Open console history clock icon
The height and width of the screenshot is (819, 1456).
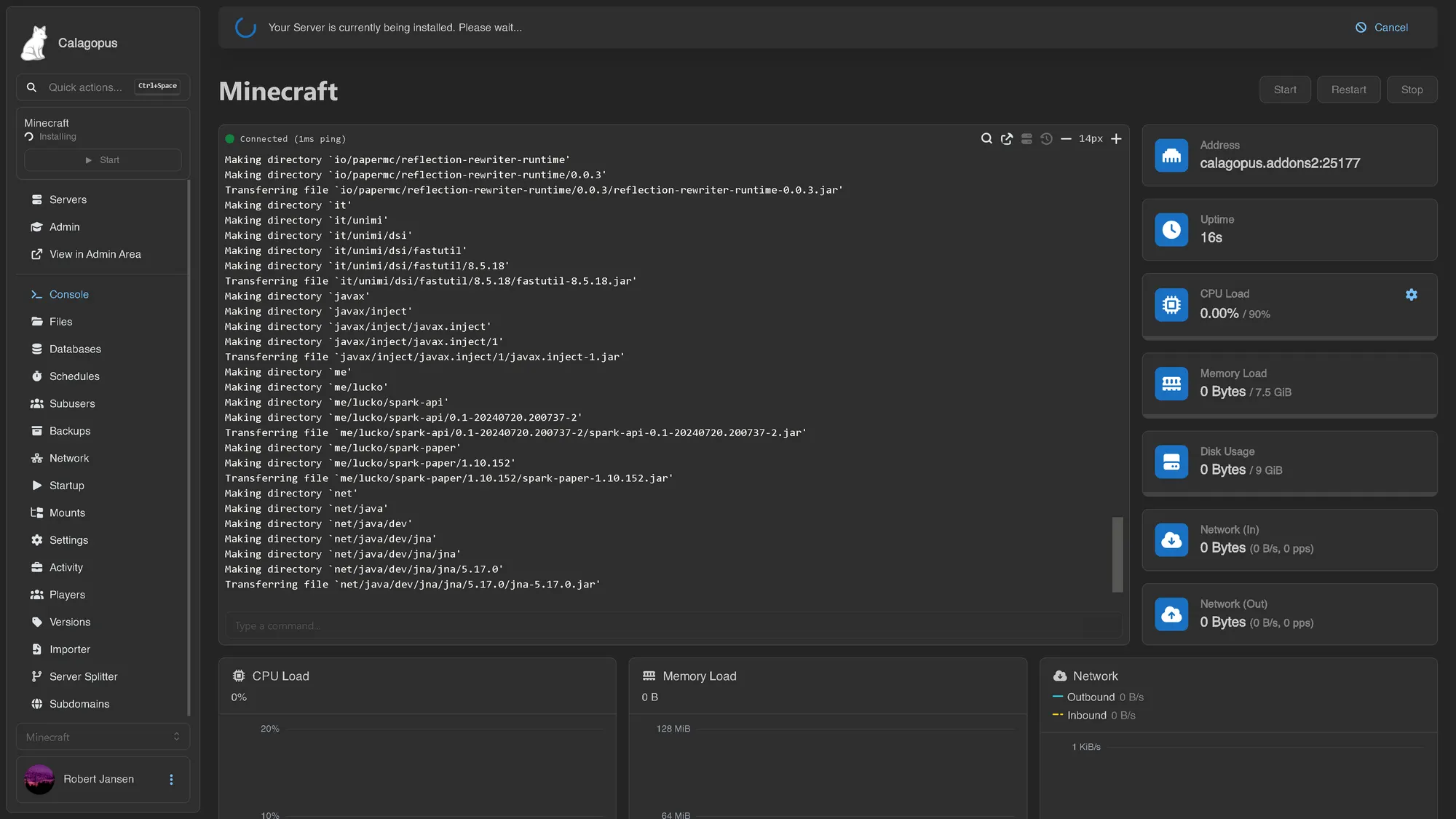(1046, 138)
